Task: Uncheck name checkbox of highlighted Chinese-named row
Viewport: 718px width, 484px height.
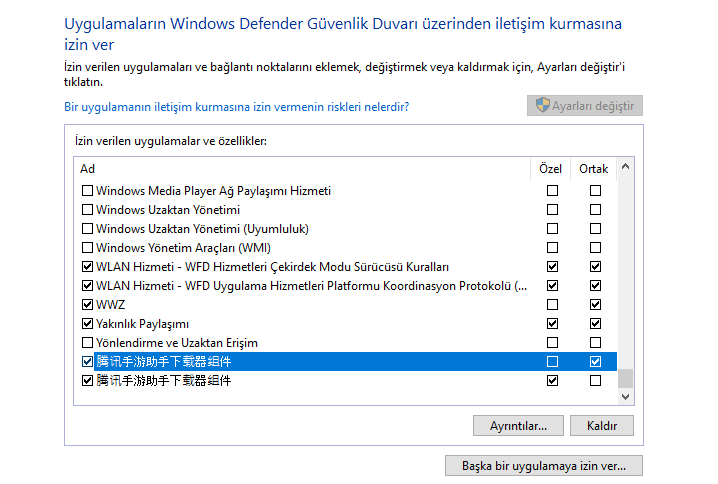Action: coord(87,362)
